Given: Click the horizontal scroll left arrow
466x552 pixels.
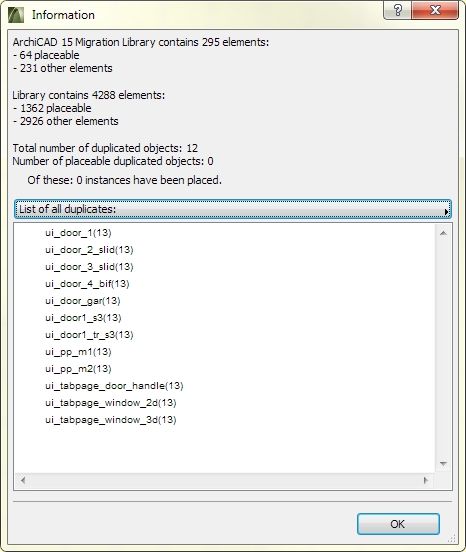Looking at the screenshot, I should click(x=23, y=480).
